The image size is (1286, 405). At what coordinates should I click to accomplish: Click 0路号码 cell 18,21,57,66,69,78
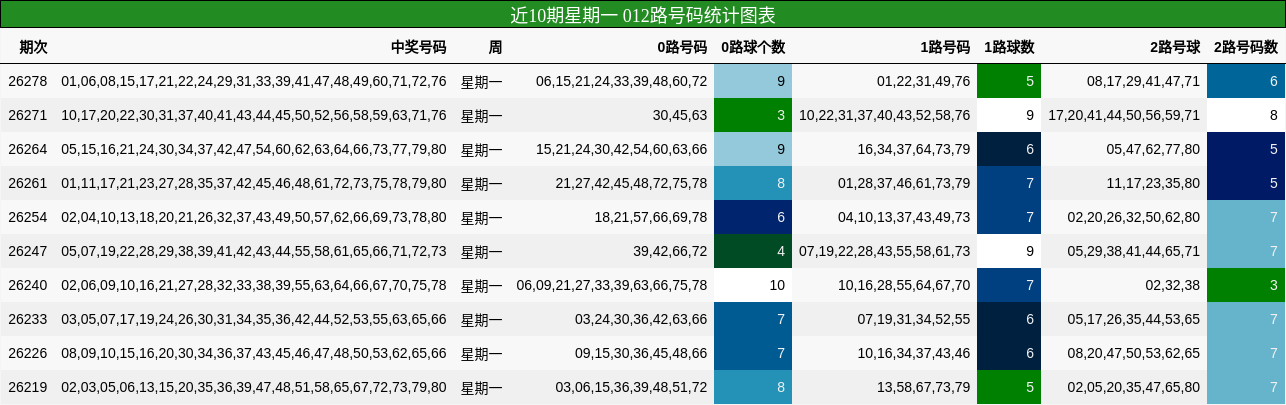coord(651,217)
